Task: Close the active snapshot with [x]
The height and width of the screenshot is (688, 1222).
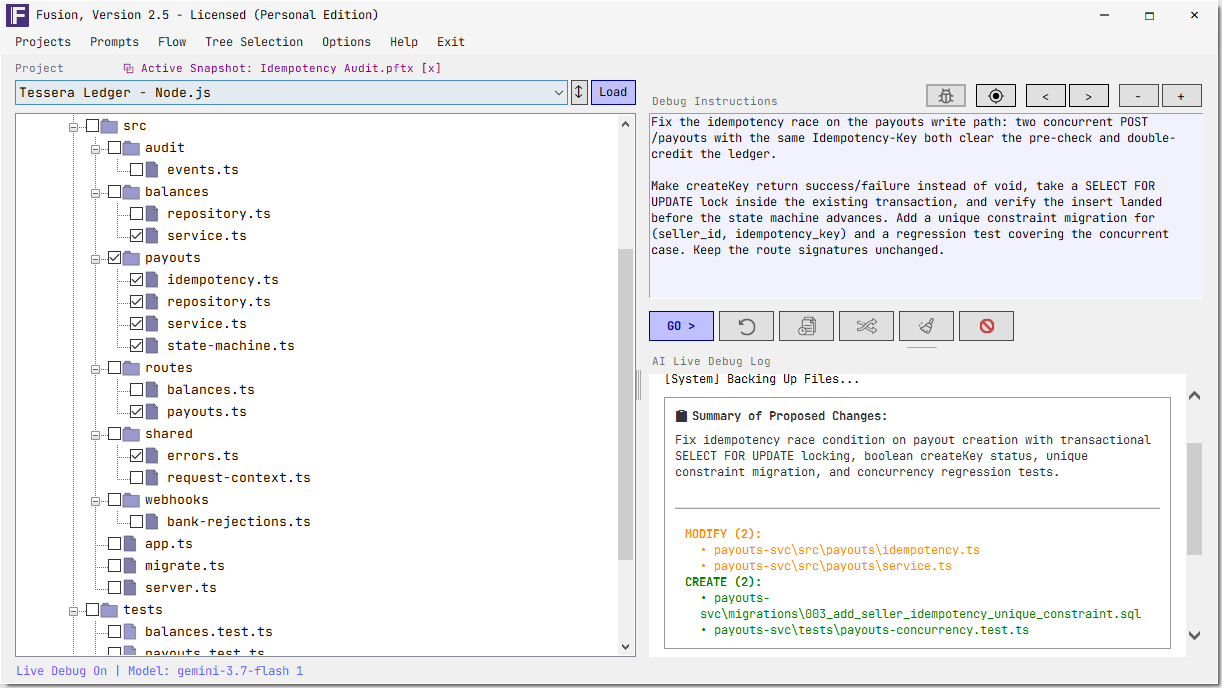Action: pyautogui.click(x=431, y=68)
